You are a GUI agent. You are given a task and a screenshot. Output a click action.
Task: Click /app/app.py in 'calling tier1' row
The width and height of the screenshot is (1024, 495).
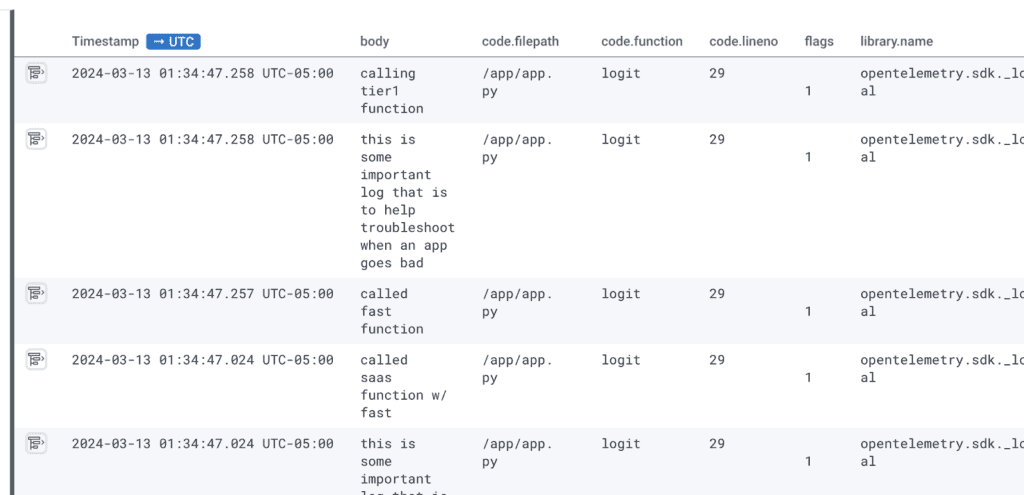click(x=517, y=82)
